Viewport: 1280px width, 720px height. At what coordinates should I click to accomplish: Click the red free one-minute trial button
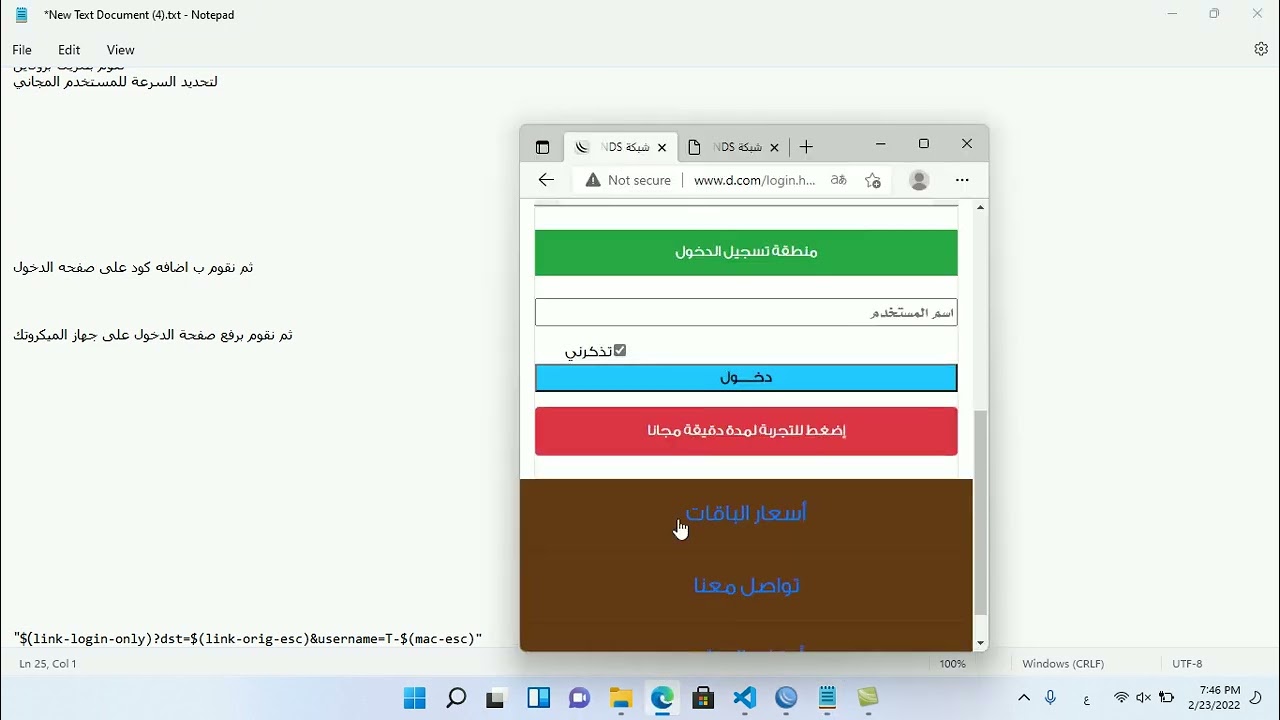point(746,431)
